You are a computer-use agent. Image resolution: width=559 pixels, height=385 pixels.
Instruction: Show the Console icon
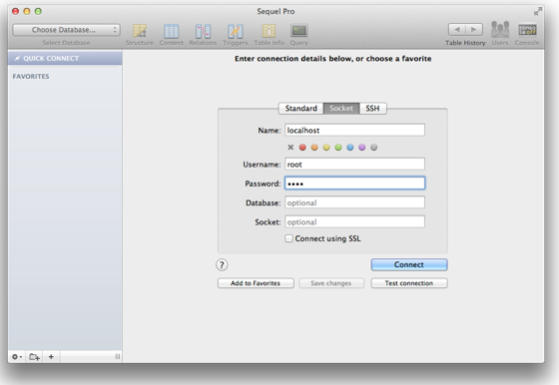pyautogui.click(x=527, y=34)
